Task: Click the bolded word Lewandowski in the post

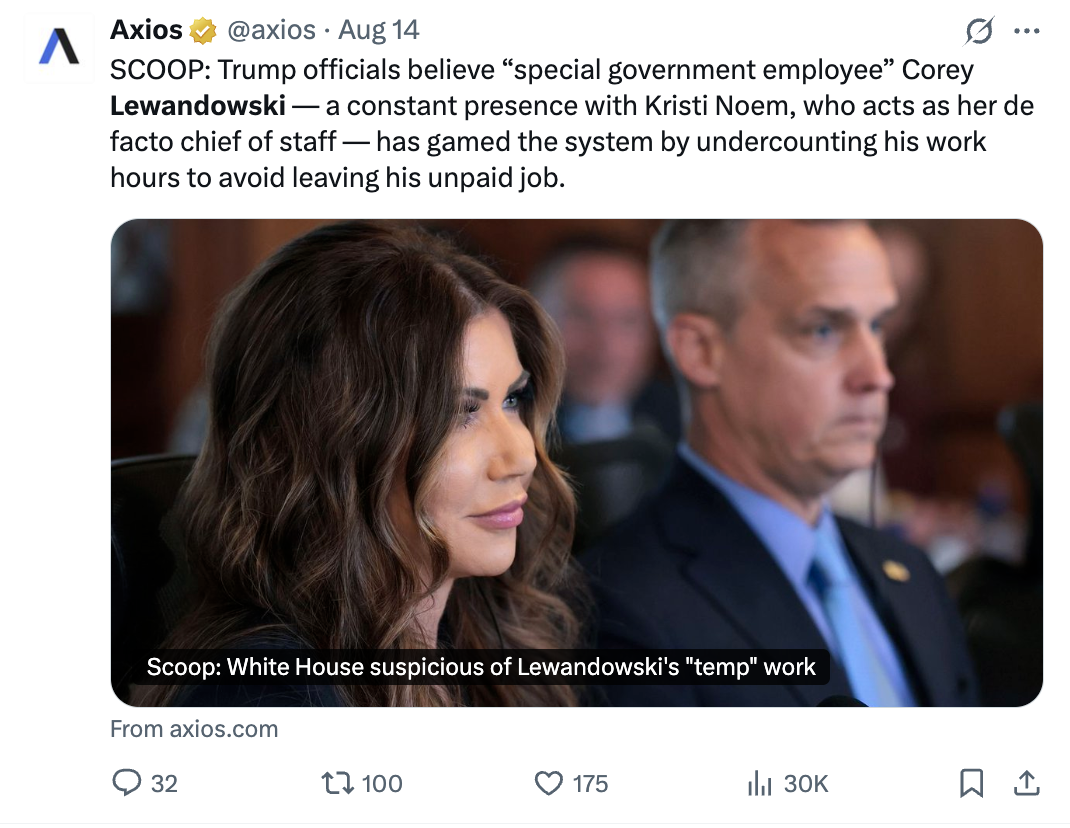Action: coord(198,105)
